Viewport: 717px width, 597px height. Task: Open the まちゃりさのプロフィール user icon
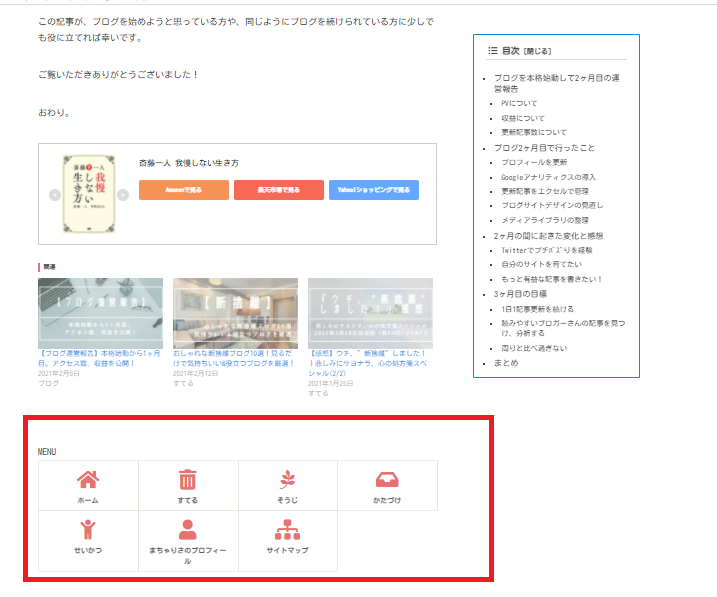pos(187,529)
